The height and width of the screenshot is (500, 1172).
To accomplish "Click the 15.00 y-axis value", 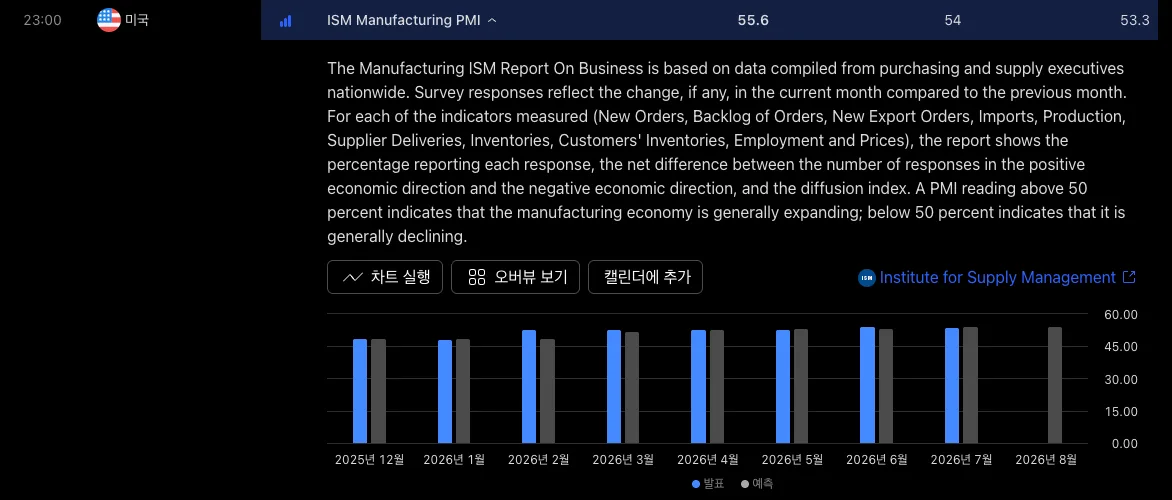I will (x=1121, y=411).
